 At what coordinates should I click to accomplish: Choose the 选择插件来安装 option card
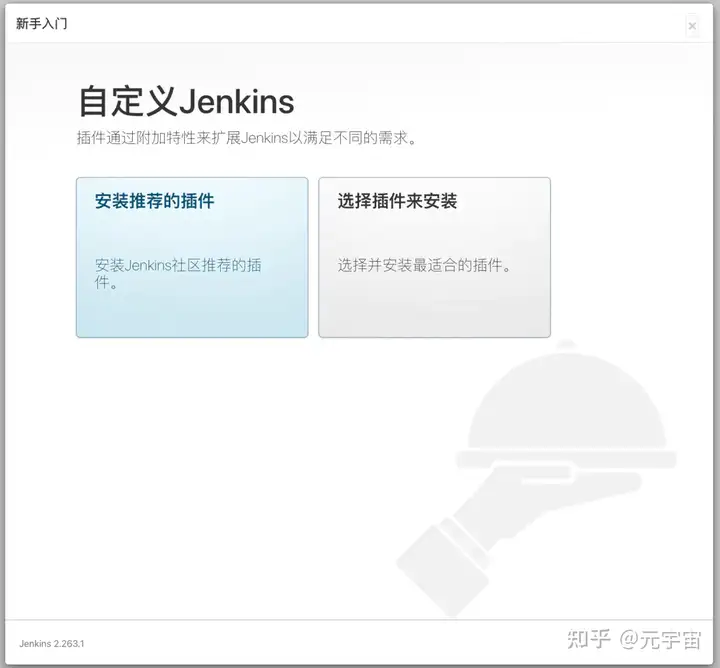434,258
